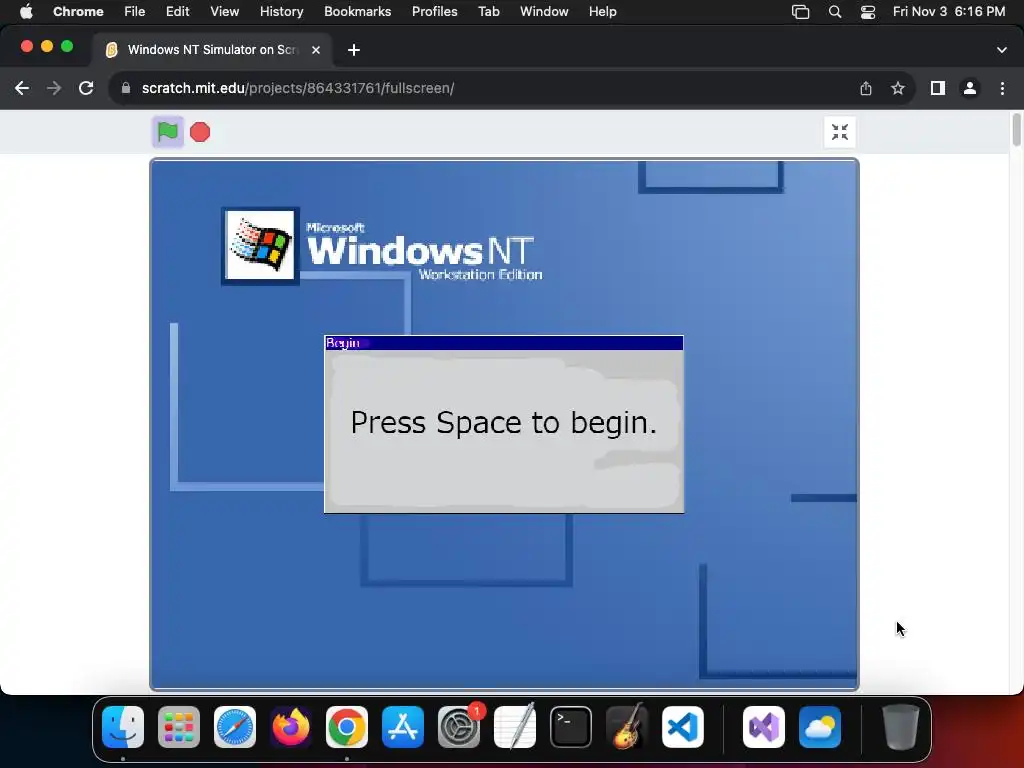Exit fullscreen mode with the shrink icon

840,132
